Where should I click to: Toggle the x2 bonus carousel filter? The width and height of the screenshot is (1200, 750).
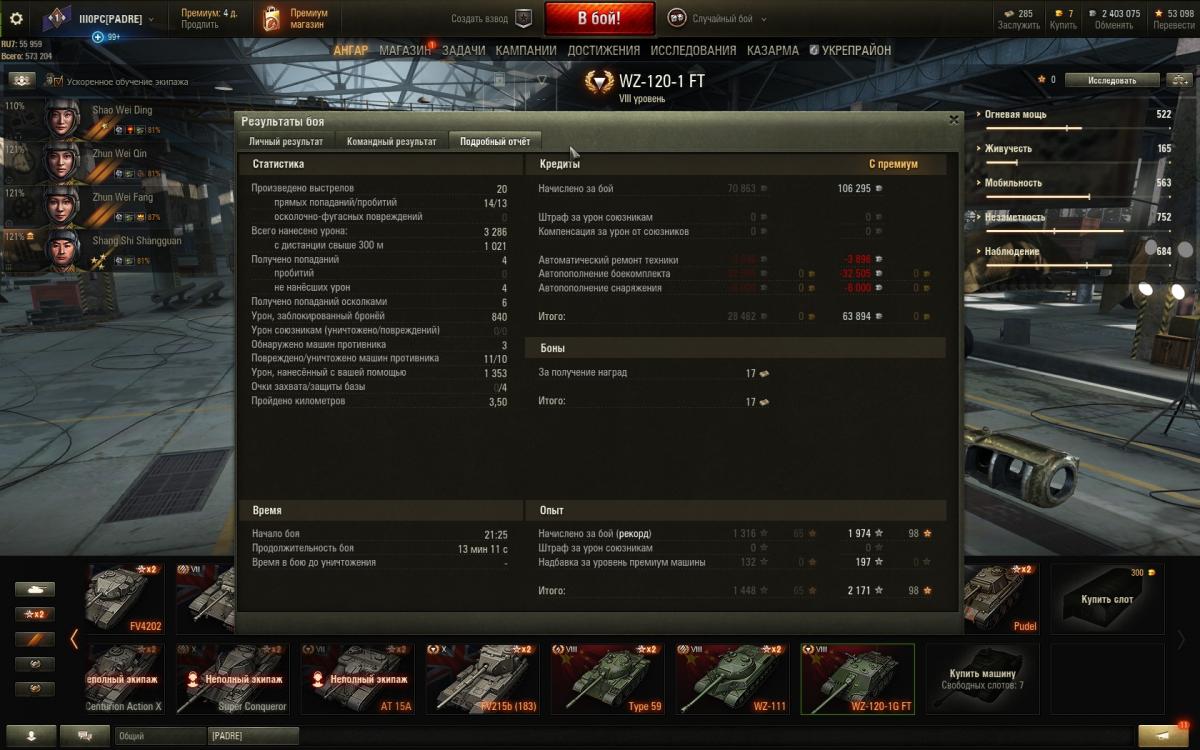[34, 614]
